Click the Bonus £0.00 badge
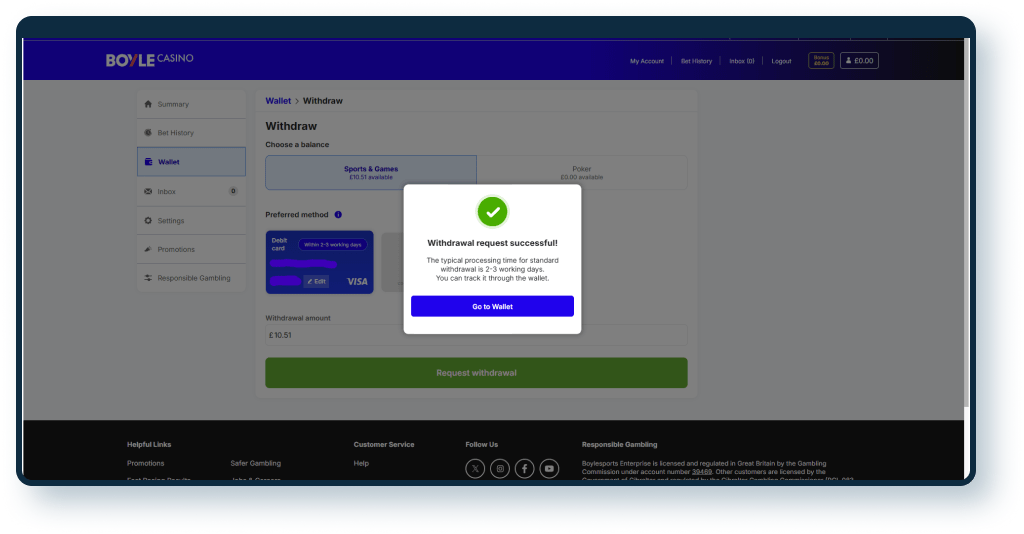This screenshot has height=534, width=1024. pyautogui.click(x=821, y=61)
